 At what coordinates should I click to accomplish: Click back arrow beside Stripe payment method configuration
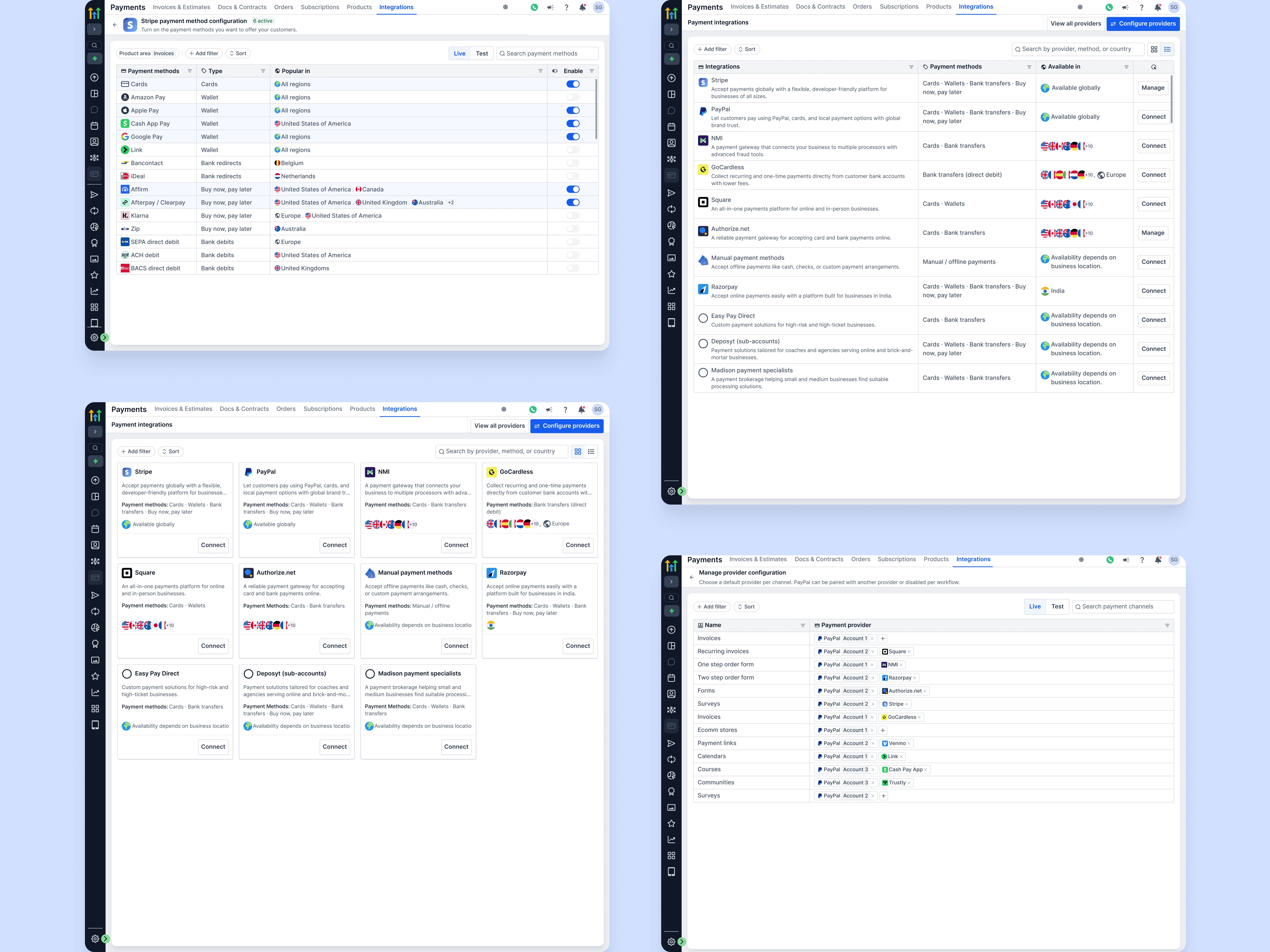coord(115,25)
